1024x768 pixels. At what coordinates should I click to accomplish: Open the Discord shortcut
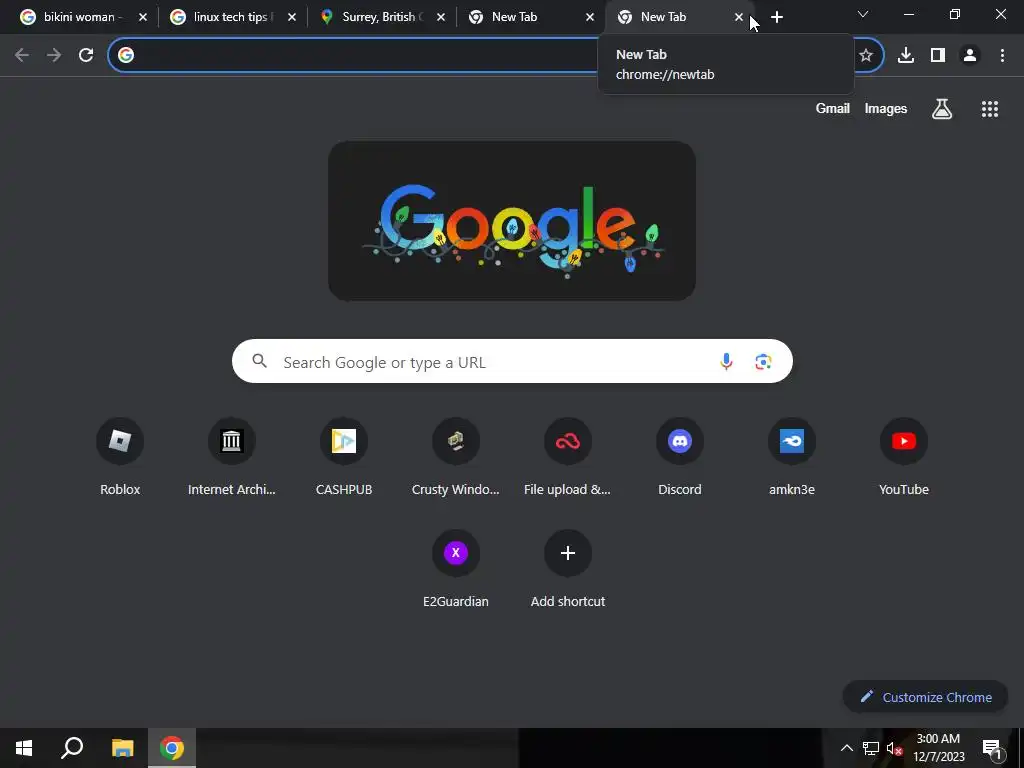680,441
